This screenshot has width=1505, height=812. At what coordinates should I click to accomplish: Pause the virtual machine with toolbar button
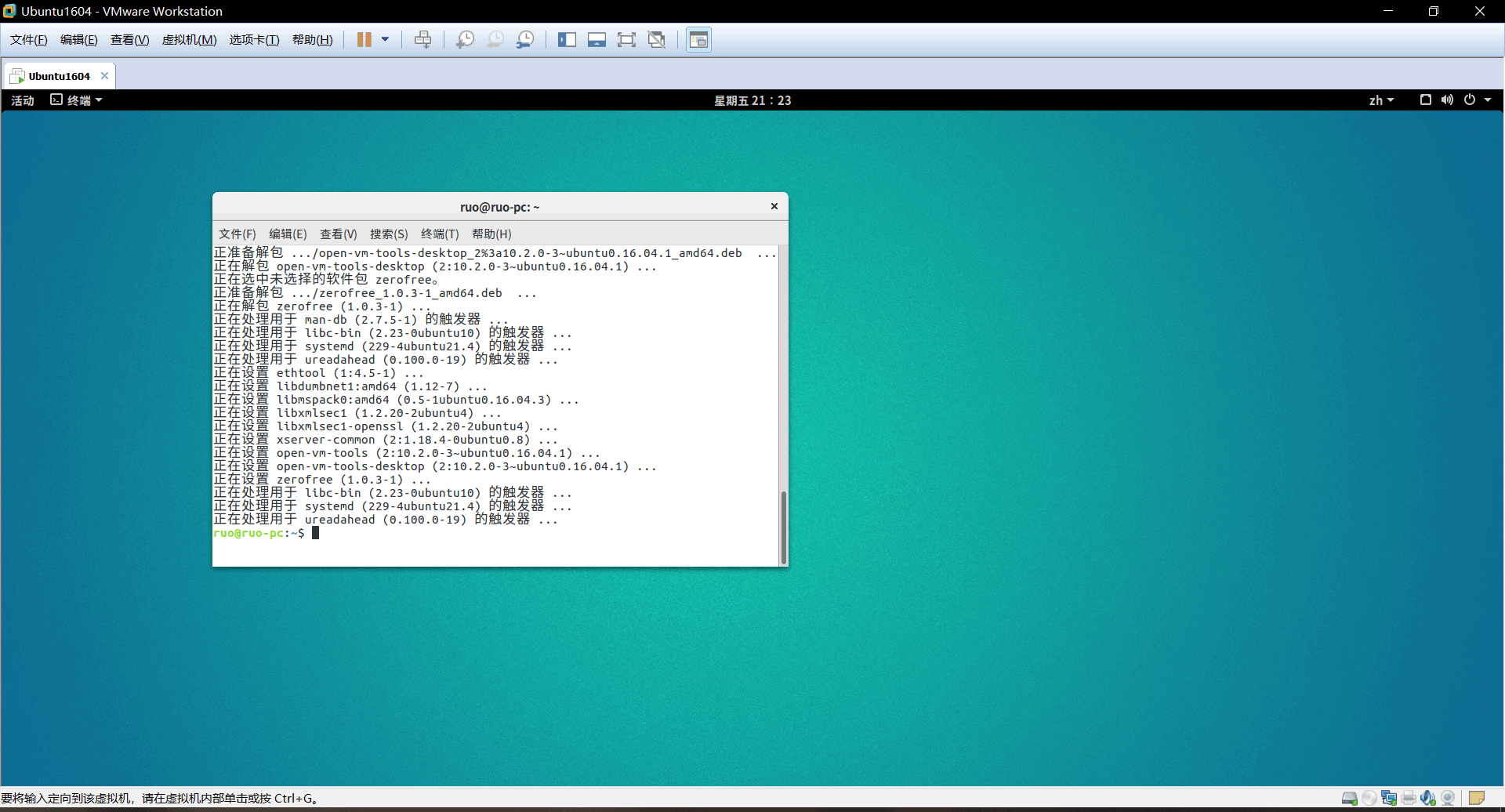[364, 39]
